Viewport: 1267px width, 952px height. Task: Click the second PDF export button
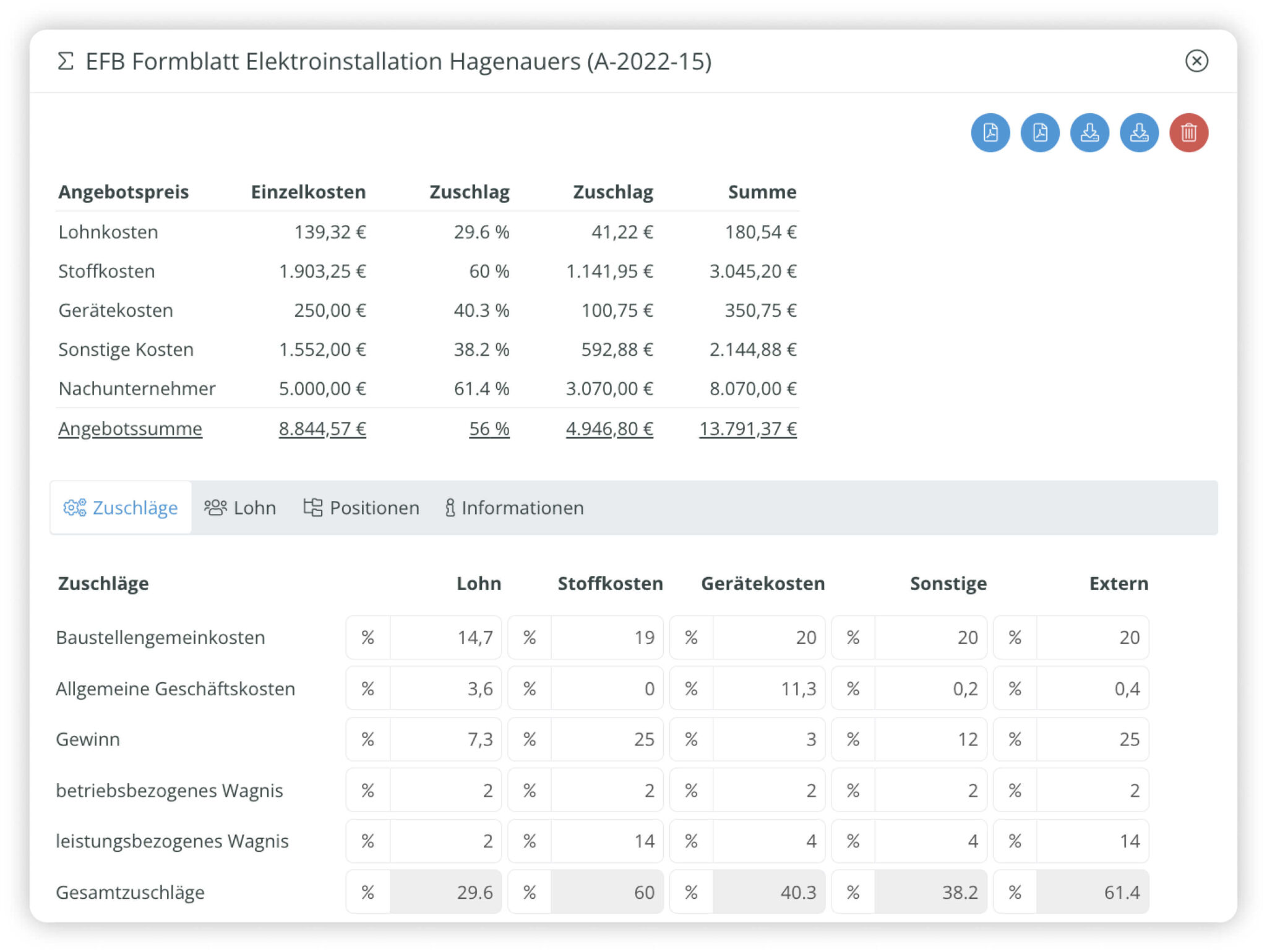1039,132
